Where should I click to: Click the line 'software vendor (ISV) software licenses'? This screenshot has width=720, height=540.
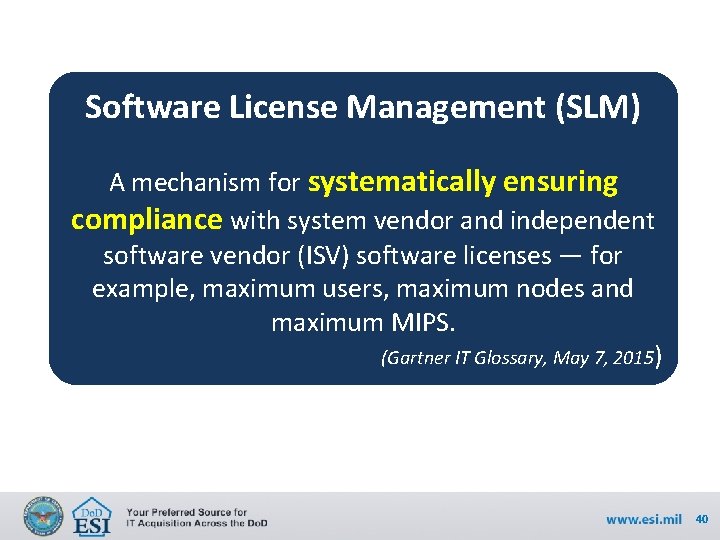pos(327,256)
